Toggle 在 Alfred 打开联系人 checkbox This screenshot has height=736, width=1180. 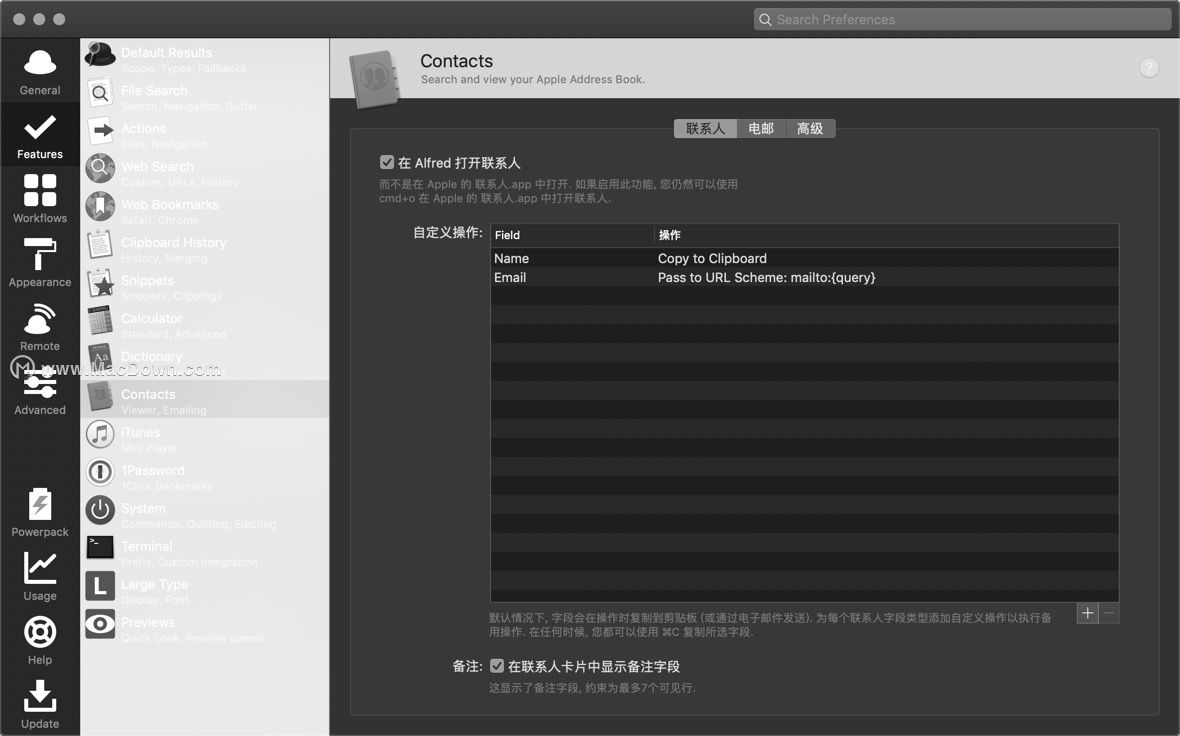[x=387, y=163]
